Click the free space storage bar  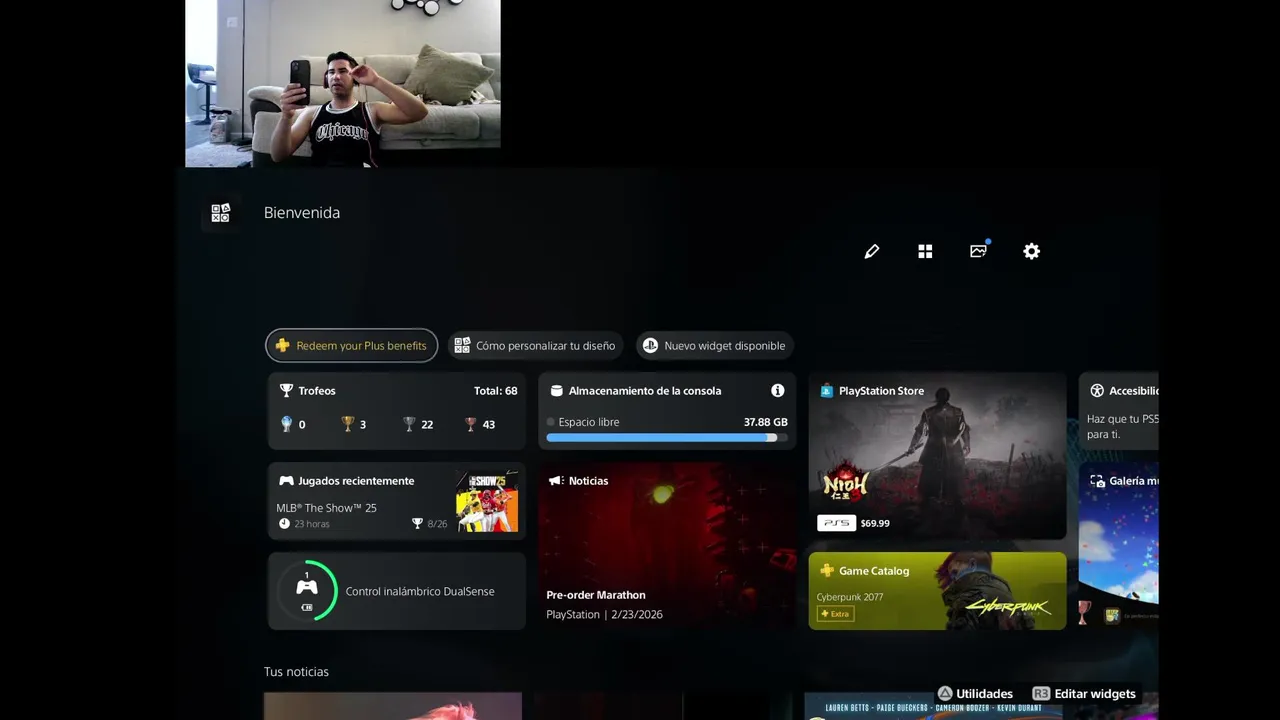(x=667, y=437)
